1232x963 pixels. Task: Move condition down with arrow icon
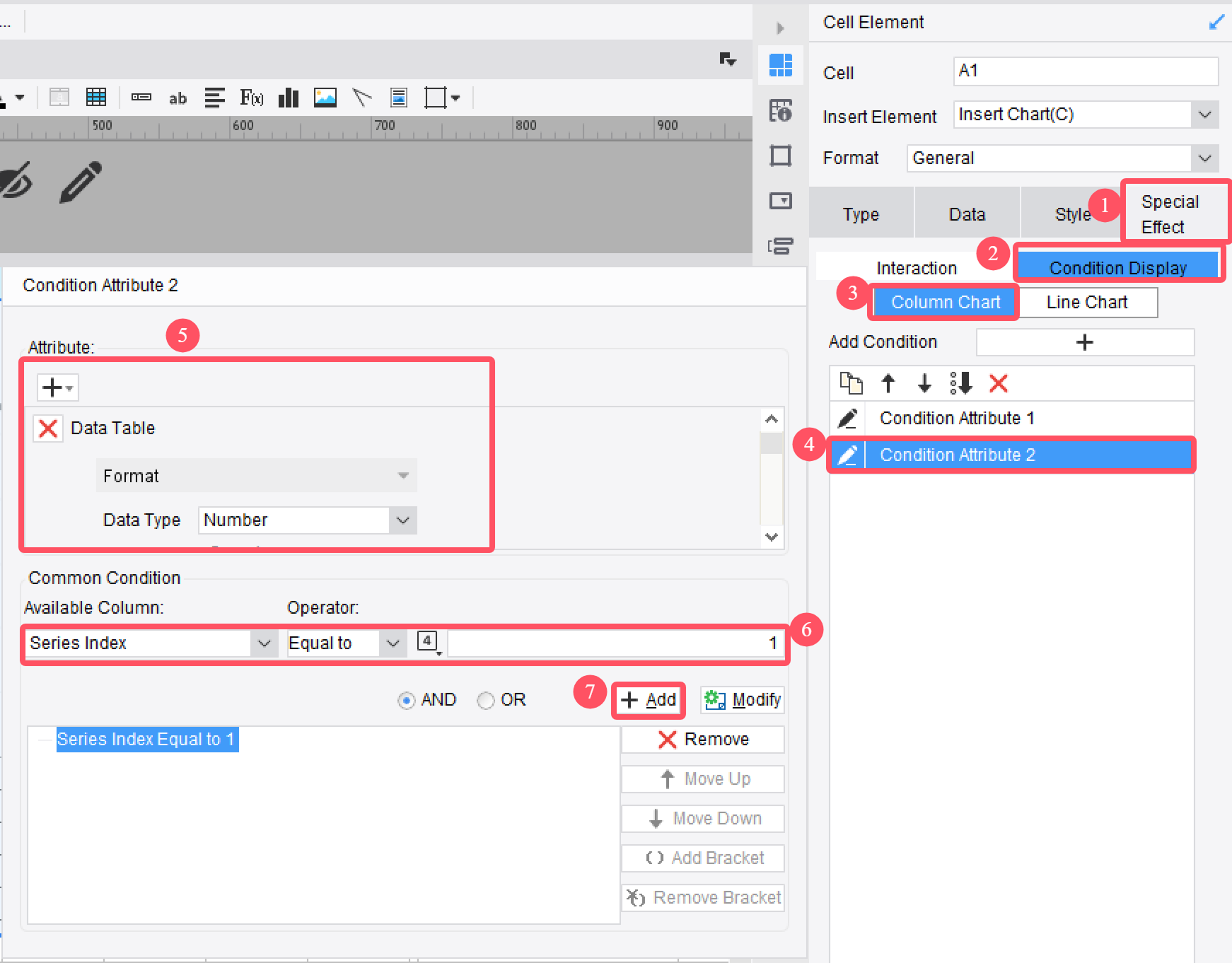(x=924, y=383)
